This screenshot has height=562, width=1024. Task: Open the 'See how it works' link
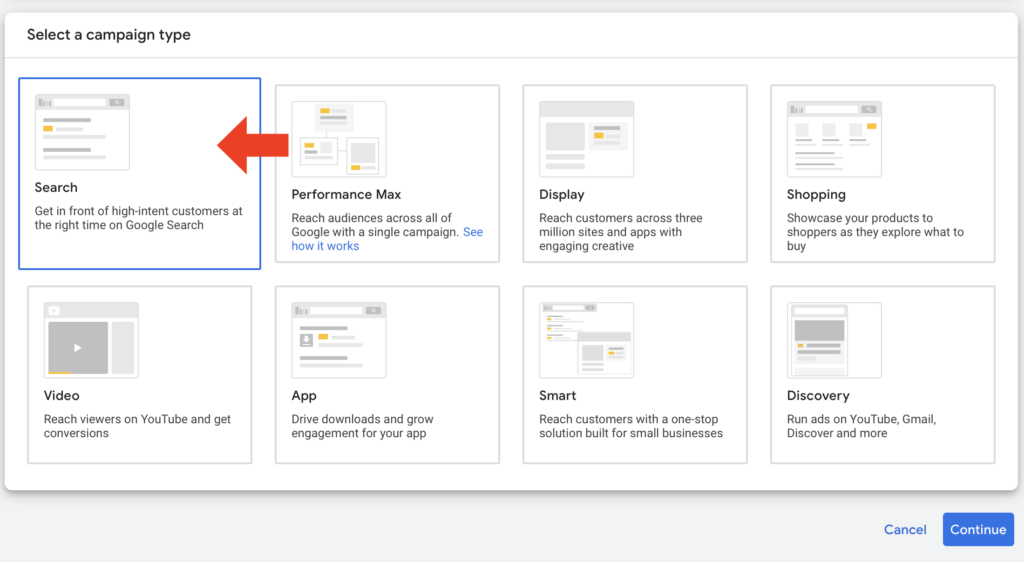coord(325,246)
